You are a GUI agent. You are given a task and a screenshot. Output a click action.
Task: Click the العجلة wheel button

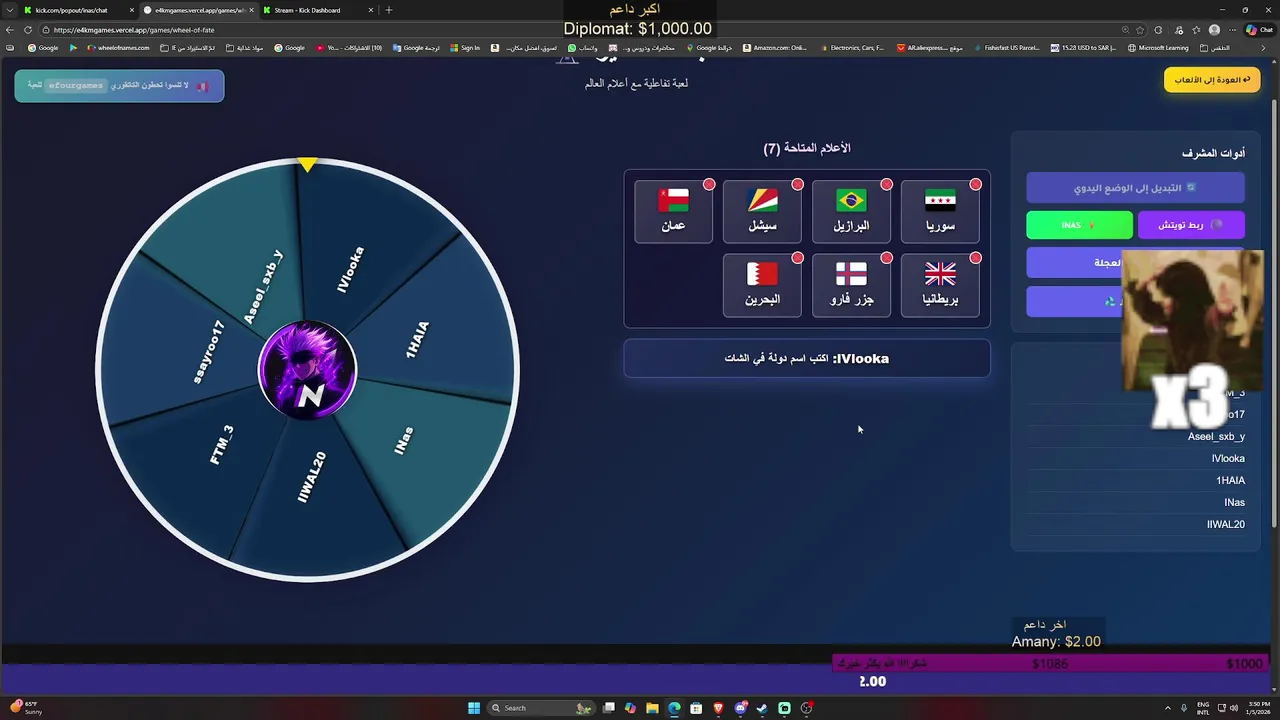1074,263
